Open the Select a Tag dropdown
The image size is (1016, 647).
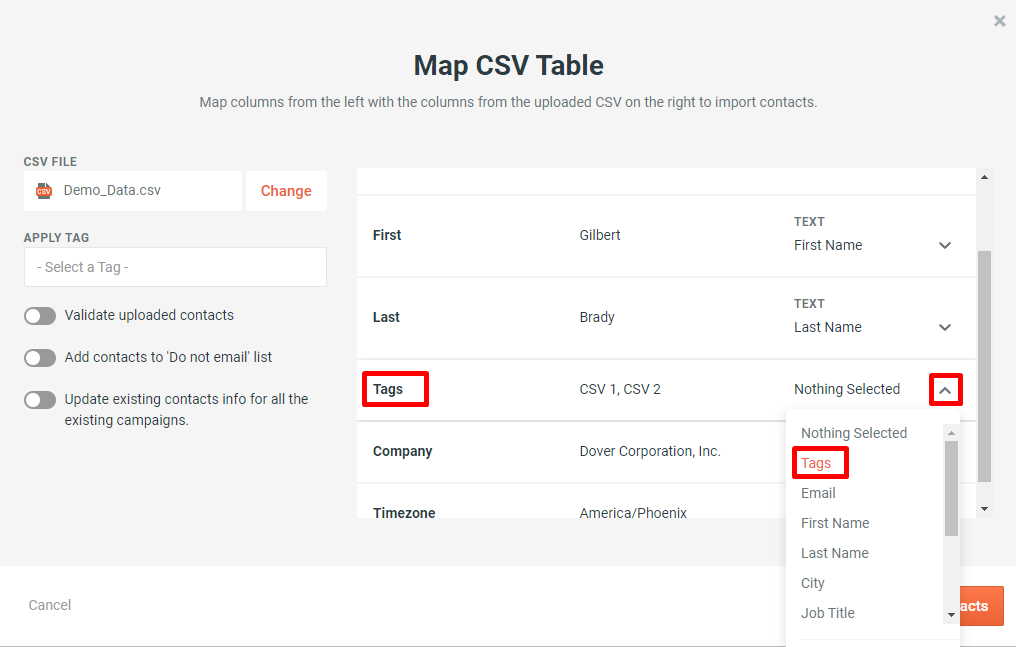point(175,267)
